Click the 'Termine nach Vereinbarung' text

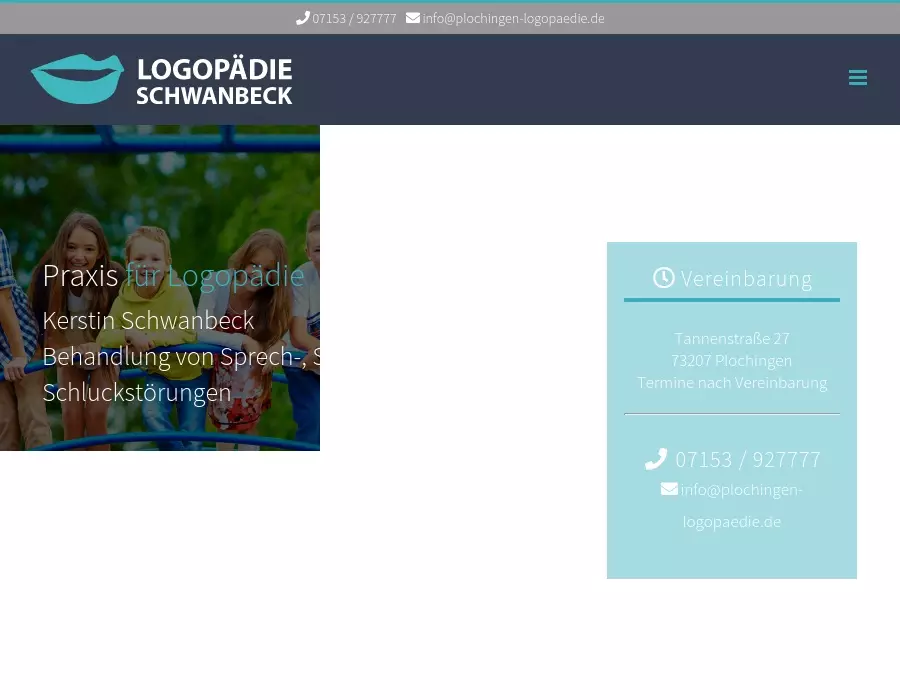click(x=731, y=383)
